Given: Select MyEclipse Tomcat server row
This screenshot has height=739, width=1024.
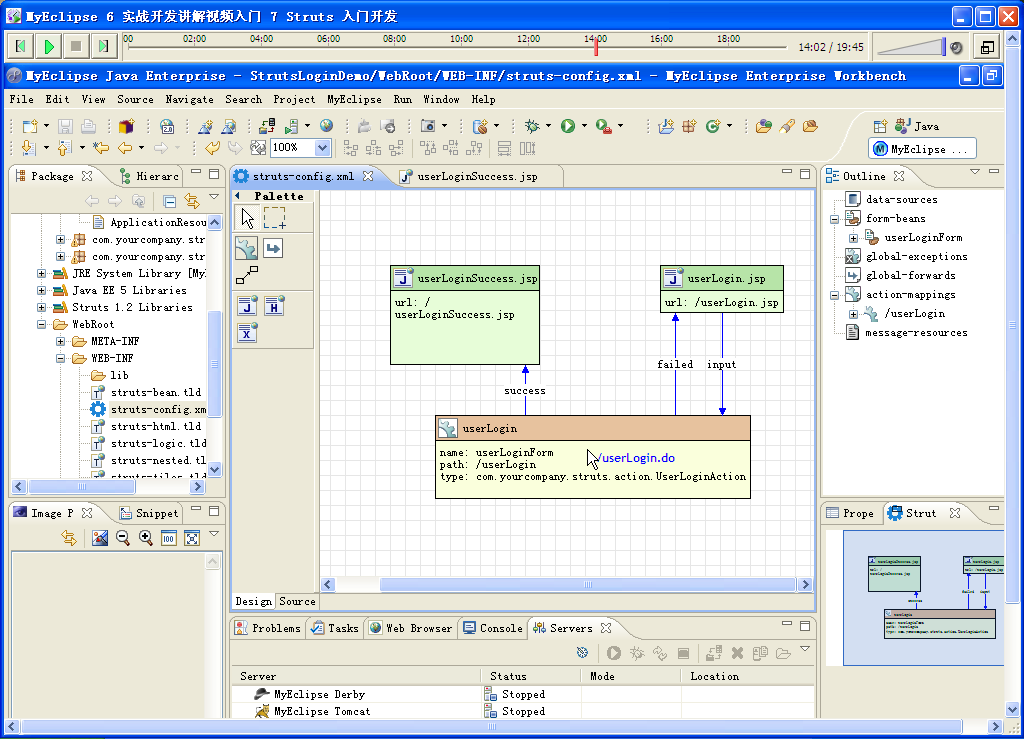Looking at the screenshot, I should [522, 711].
